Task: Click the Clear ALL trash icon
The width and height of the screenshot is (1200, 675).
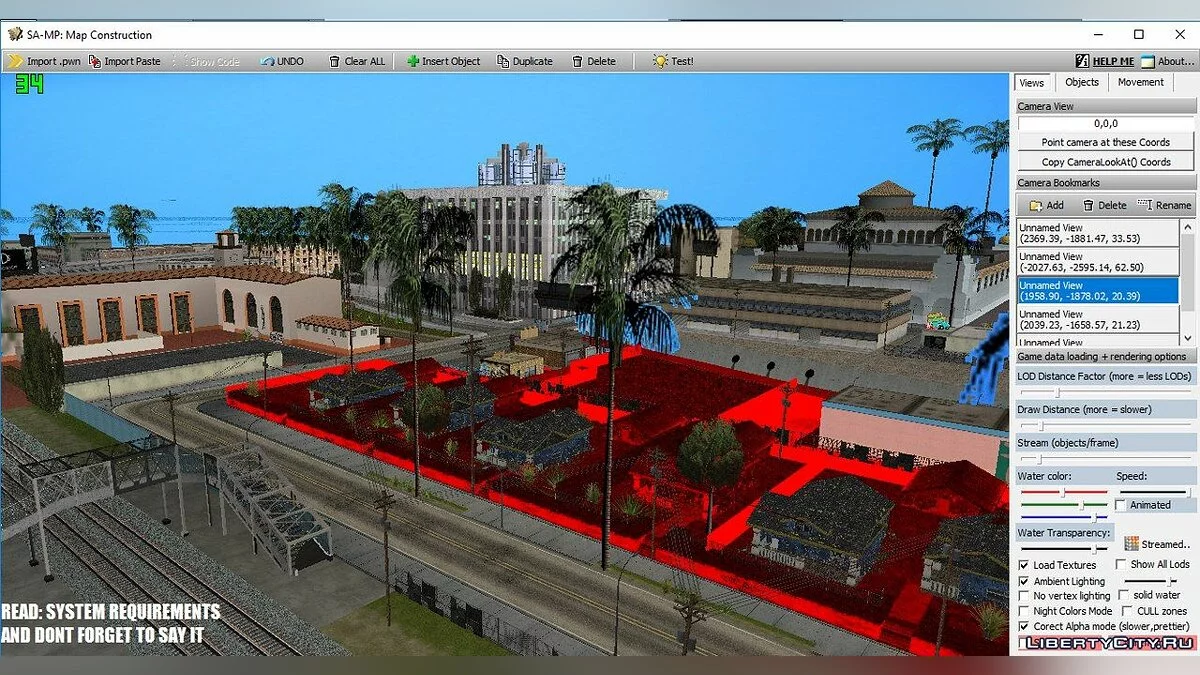Action: (335, 61)
